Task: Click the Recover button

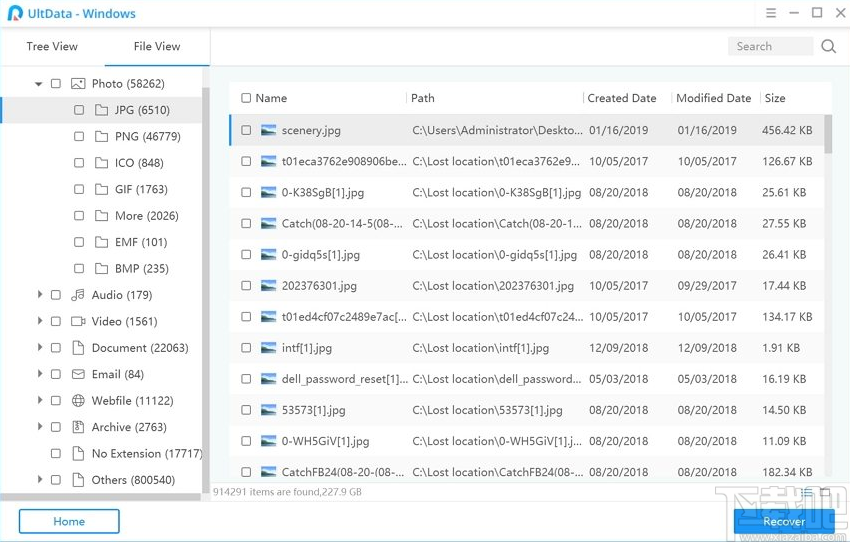Action: (x=783, y=521)
